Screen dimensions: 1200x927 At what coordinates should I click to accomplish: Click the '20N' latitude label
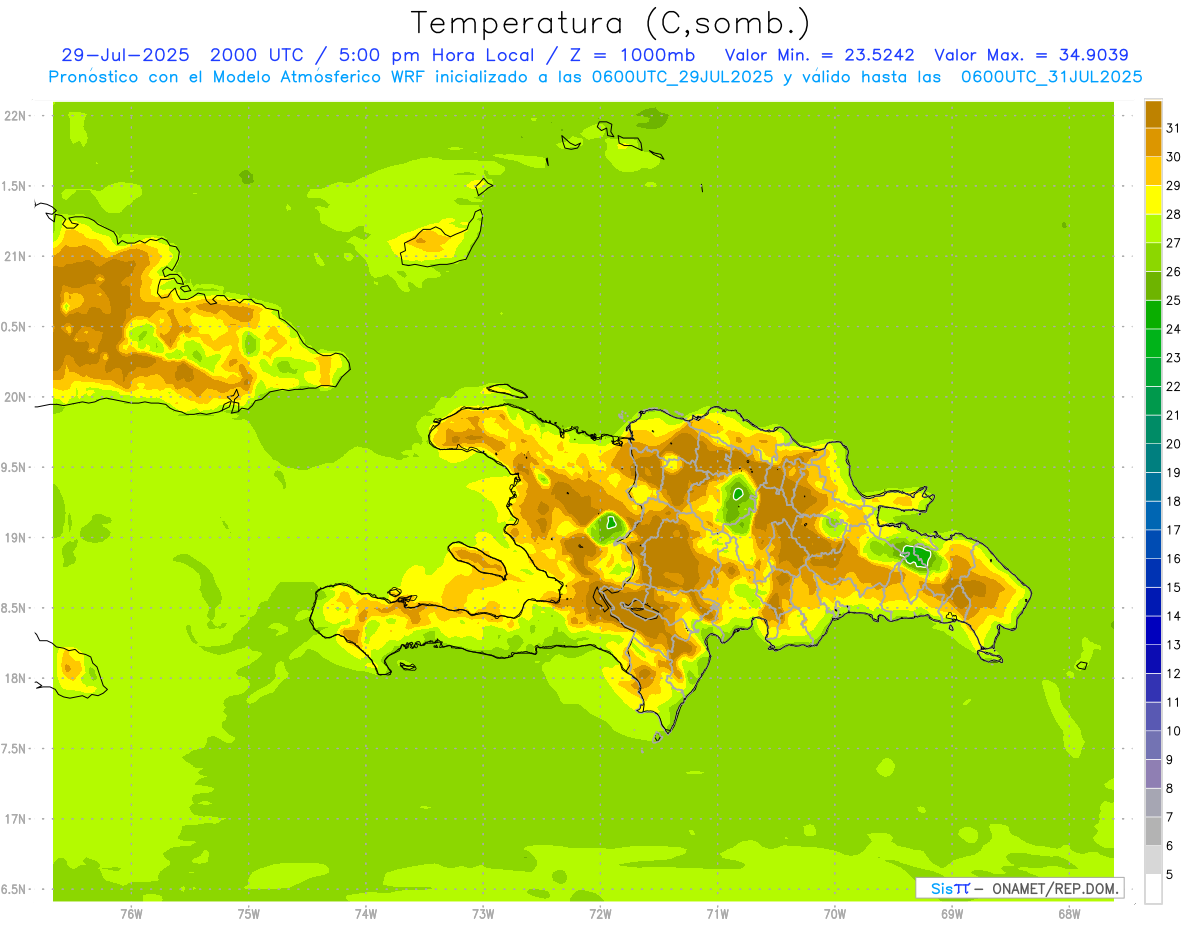15,397
